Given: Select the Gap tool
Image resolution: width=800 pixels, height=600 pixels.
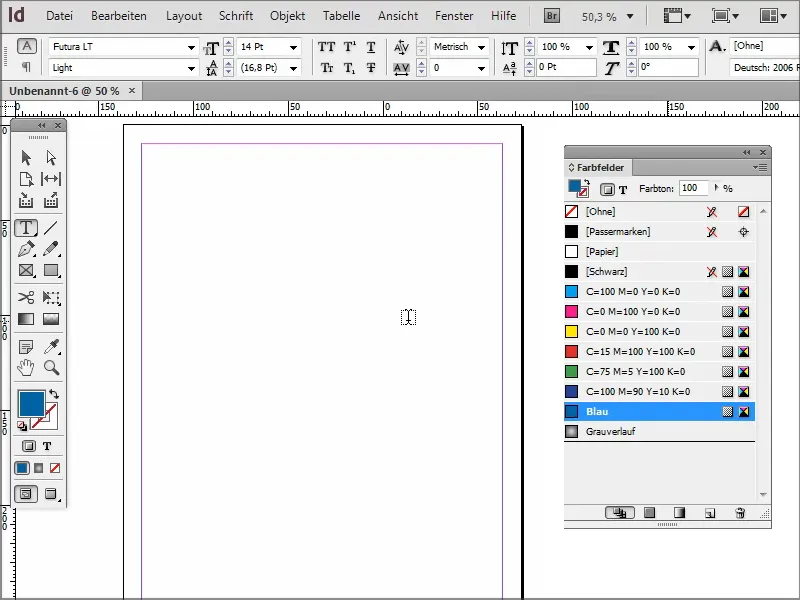Looking at the screenshot, I should [51, 179].
